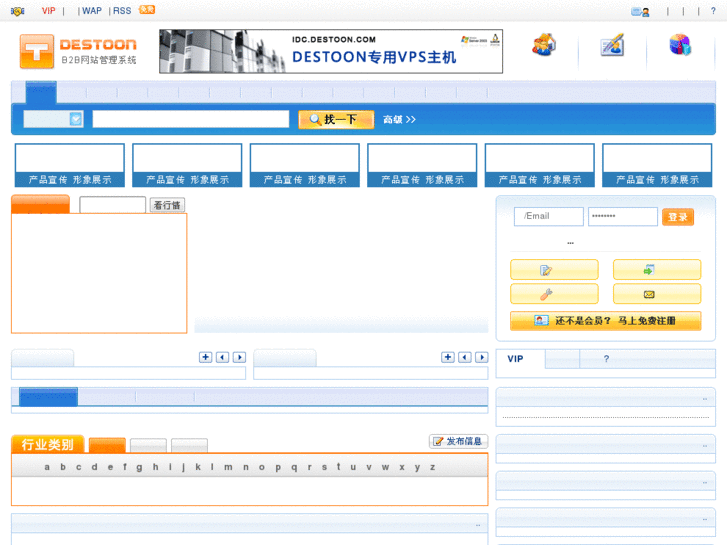Viewport: 727px width, 545px height.
Task: Focus the main search text field
Action: [x=191, y=119]
